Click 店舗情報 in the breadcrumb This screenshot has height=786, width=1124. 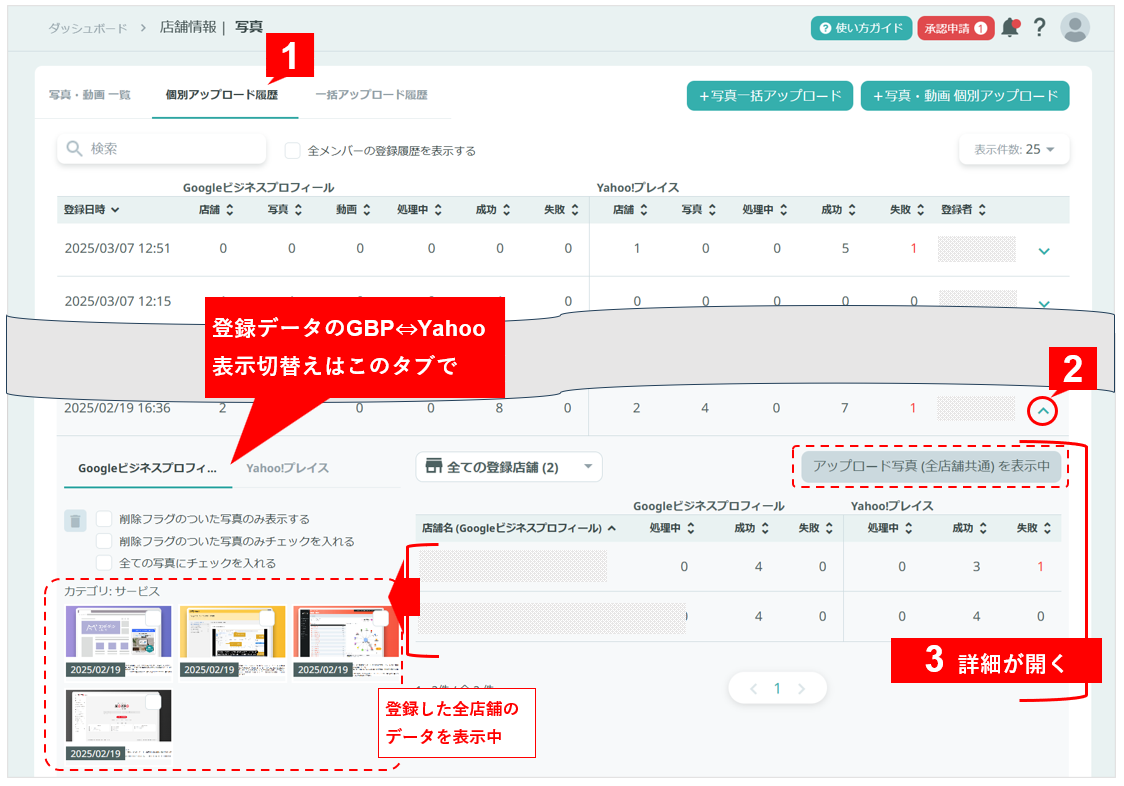(x=188, y=27)
